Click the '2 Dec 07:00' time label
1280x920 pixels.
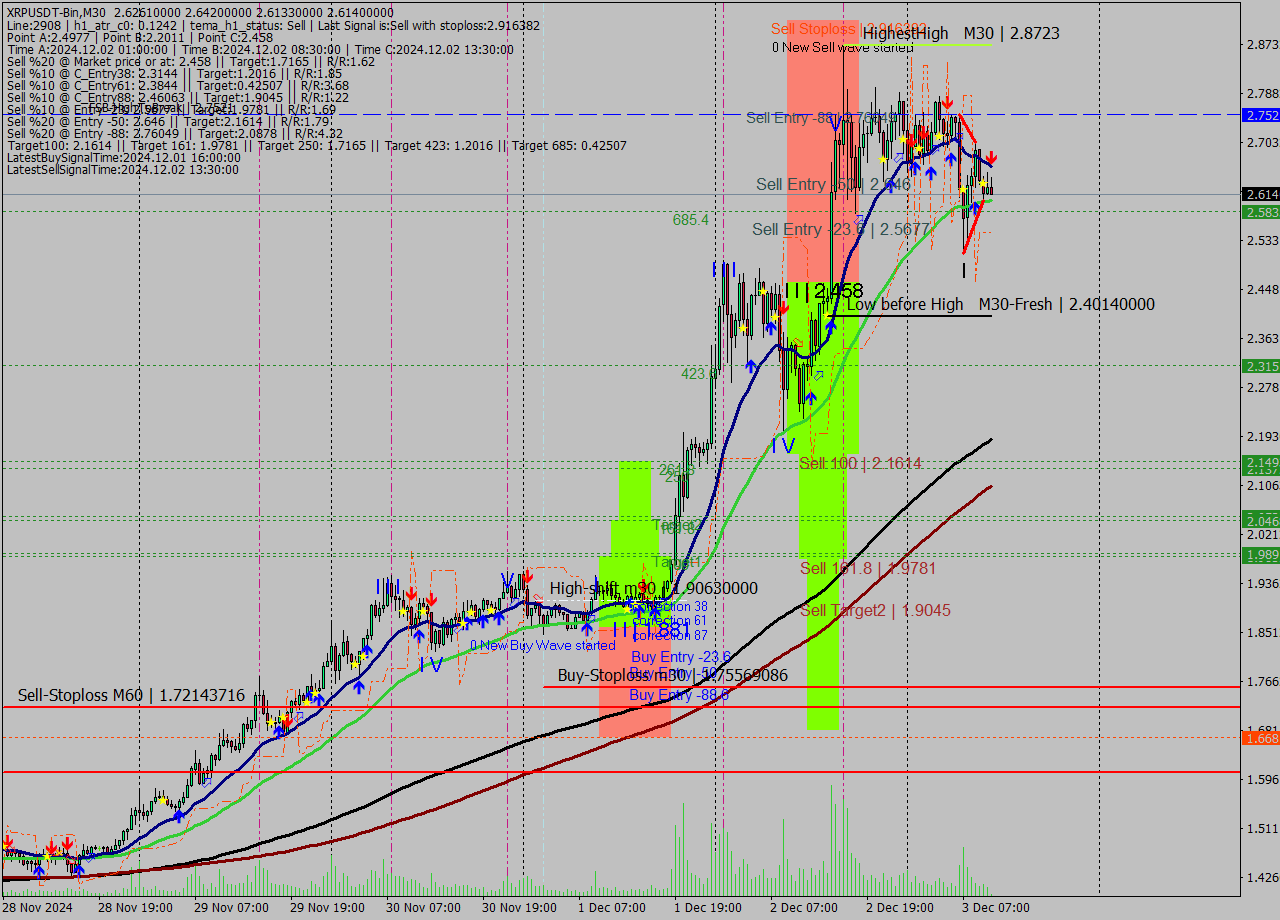(x=804, y=907)
